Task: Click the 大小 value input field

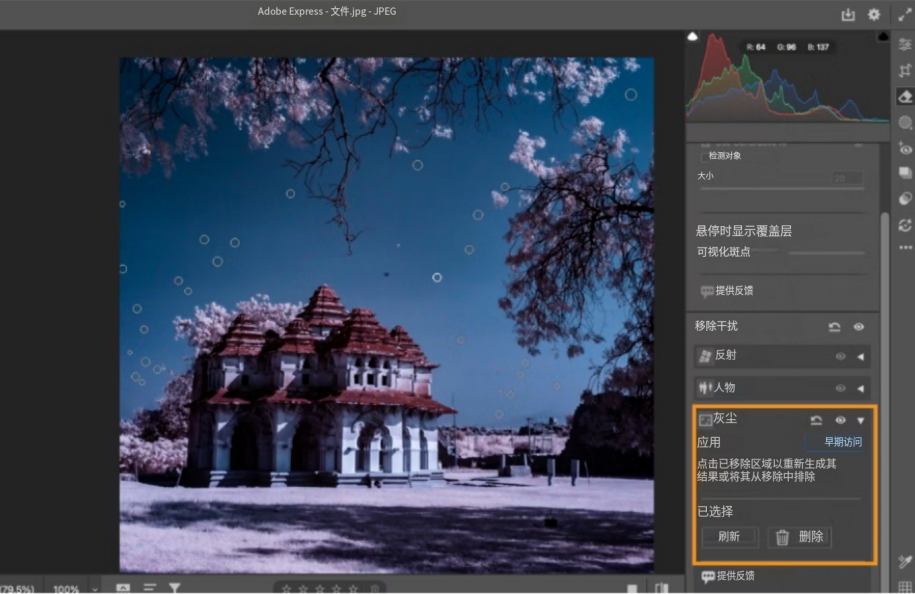Action: click(x=846, y=177)
